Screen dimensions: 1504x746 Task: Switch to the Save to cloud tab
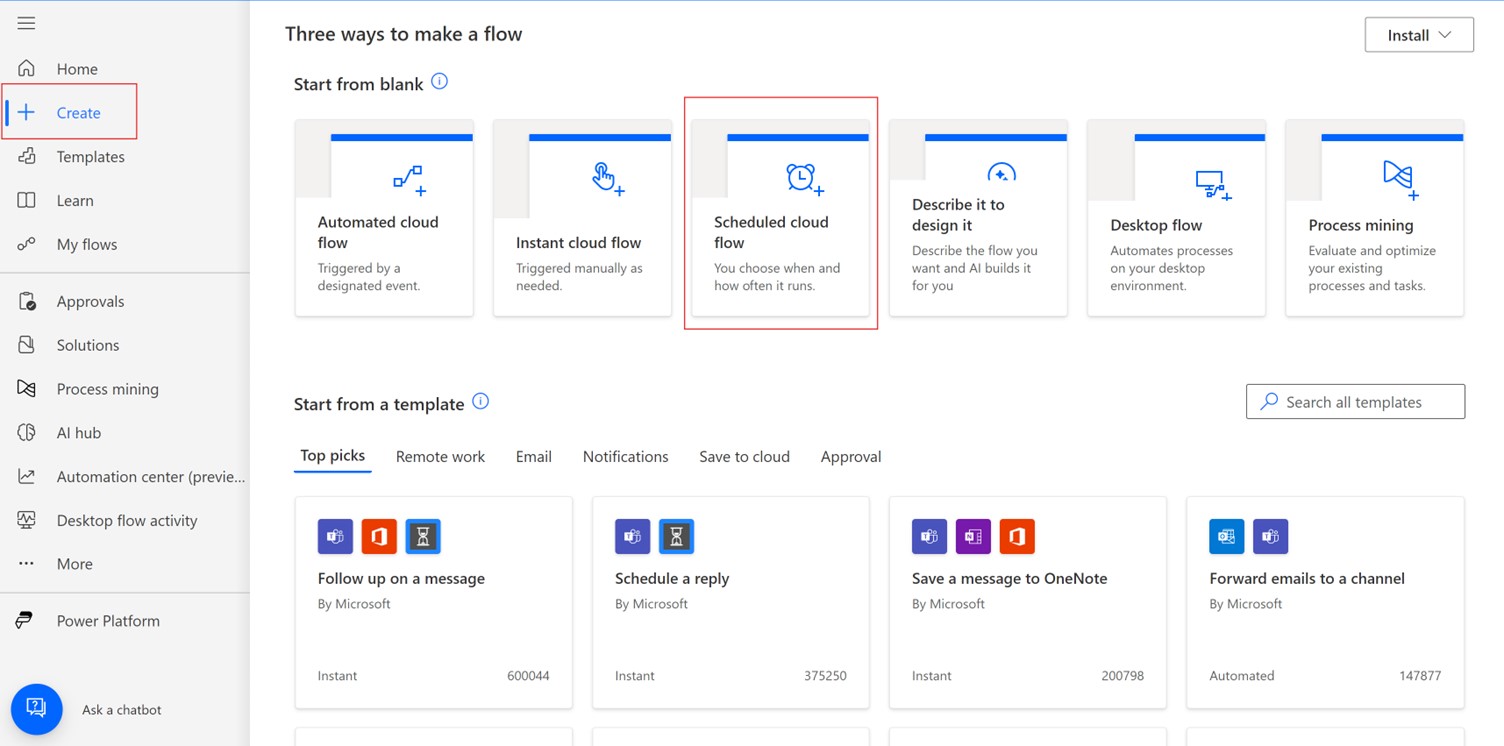(x=744, y=457)
